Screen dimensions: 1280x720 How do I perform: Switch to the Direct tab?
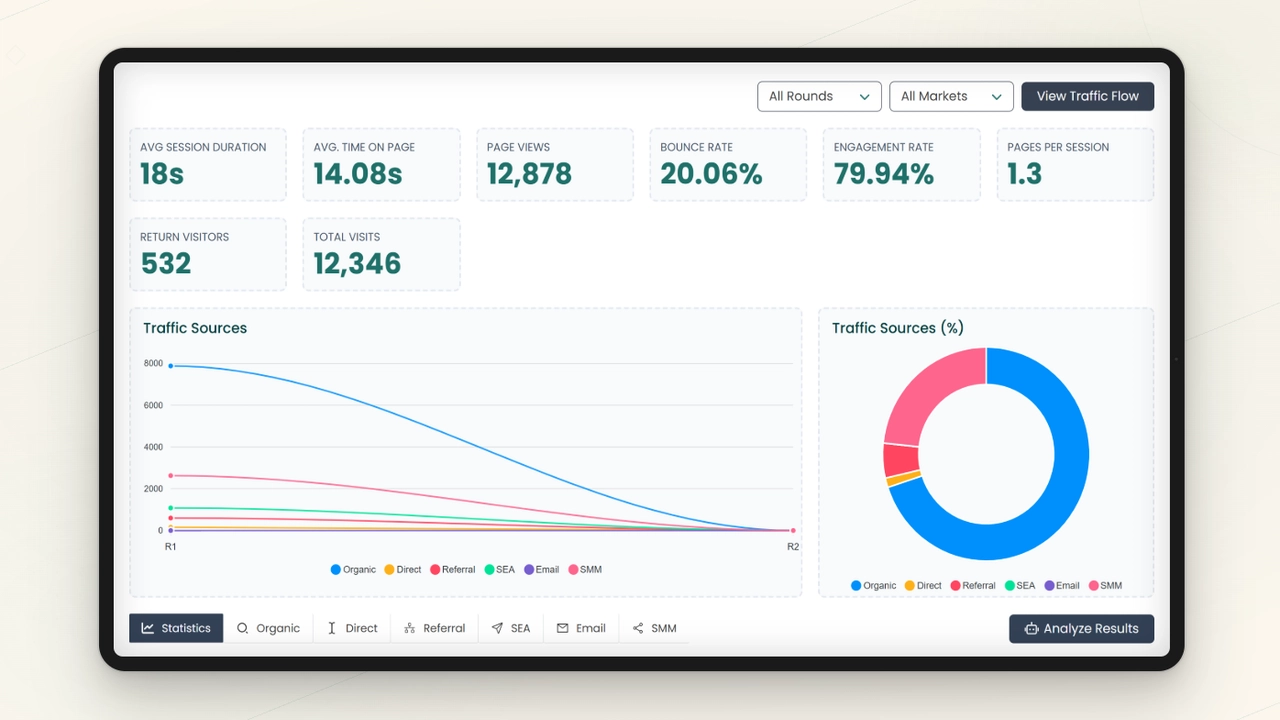[x=352, y=628]
